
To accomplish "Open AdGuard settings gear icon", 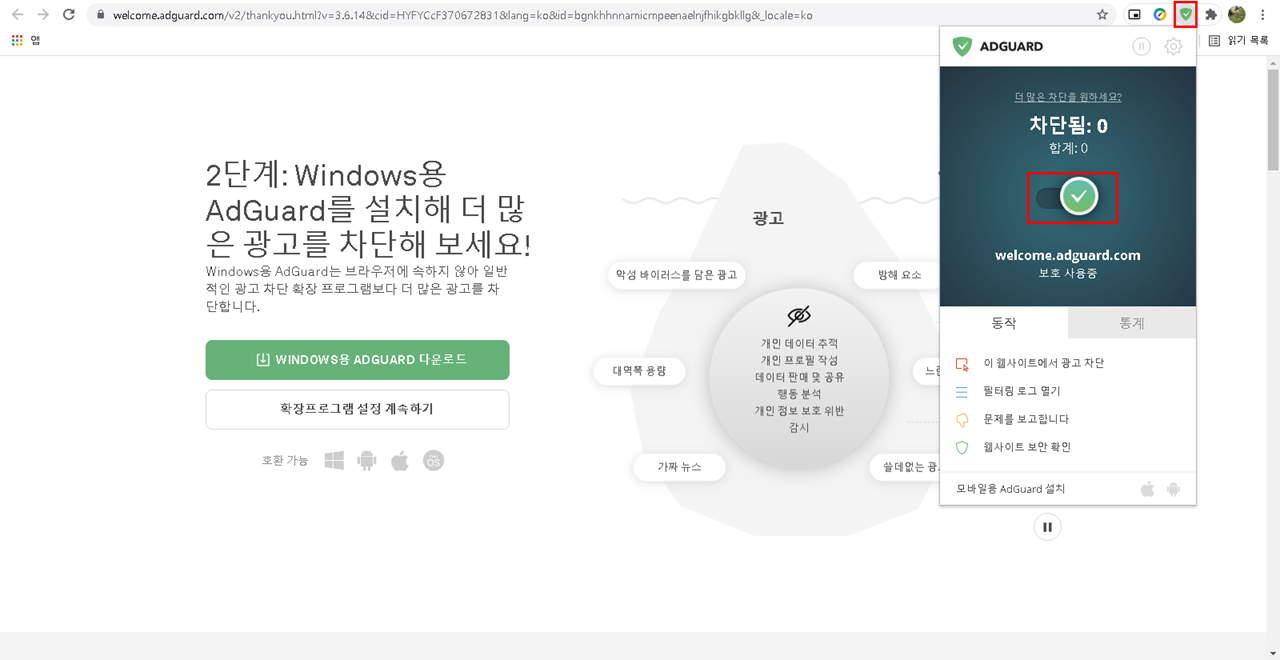I will pos(1173,46).
